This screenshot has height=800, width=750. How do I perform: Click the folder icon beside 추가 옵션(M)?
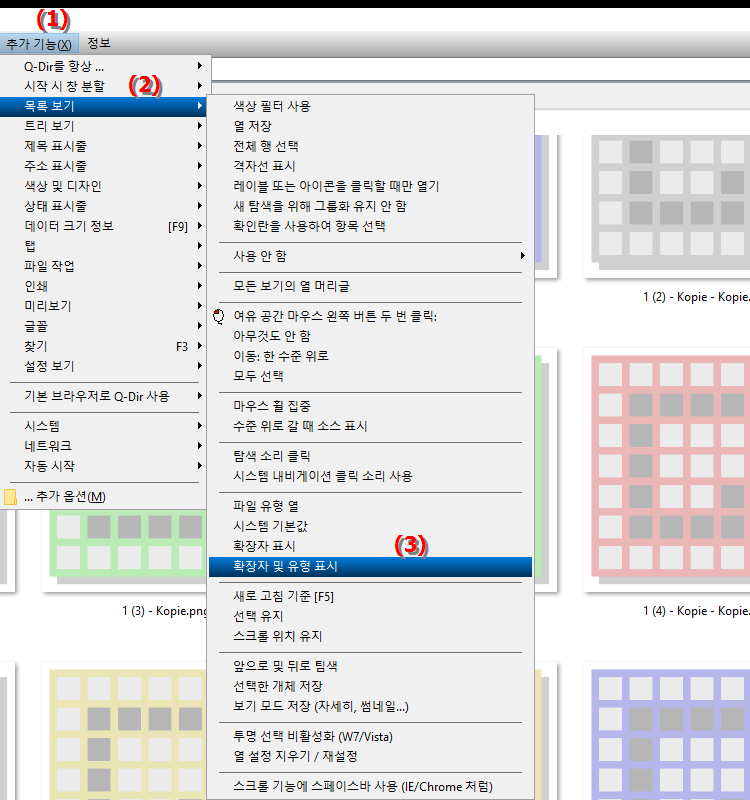[x=10, y=497]
